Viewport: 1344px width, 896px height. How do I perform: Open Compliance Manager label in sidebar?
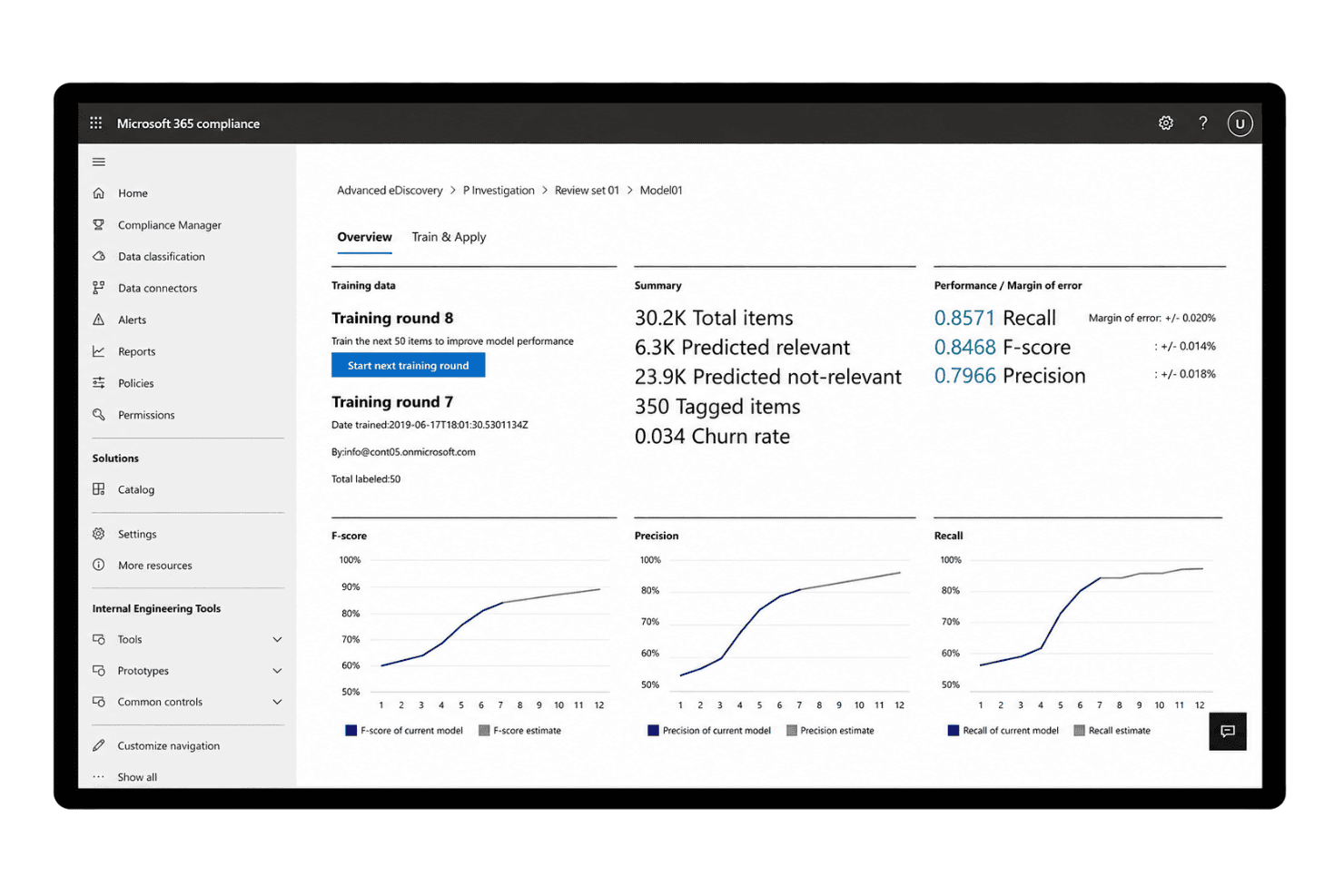[170, 225]
